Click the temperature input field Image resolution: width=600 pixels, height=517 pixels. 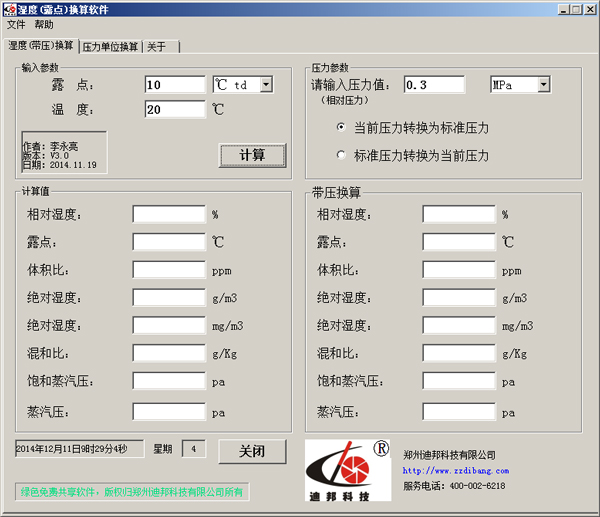click(x=175, y=110)
